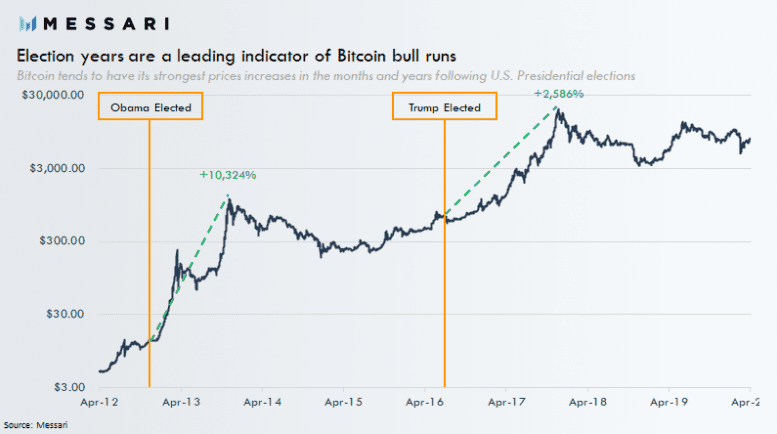The width and height of the screenshot is (777, 434).
Task: Click the Apr-18 x-axis label
Action: (588, 402)
